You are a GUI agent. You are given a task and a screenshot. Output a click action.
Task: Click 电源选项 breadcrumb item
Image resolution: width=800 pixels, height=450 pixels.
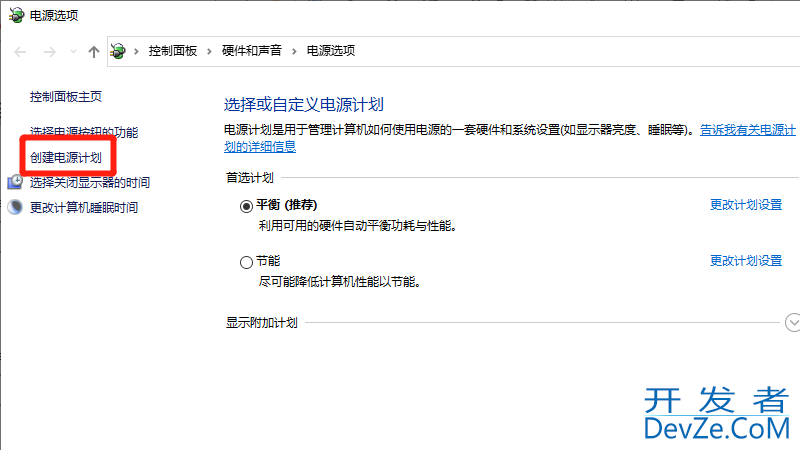(331, 51)
